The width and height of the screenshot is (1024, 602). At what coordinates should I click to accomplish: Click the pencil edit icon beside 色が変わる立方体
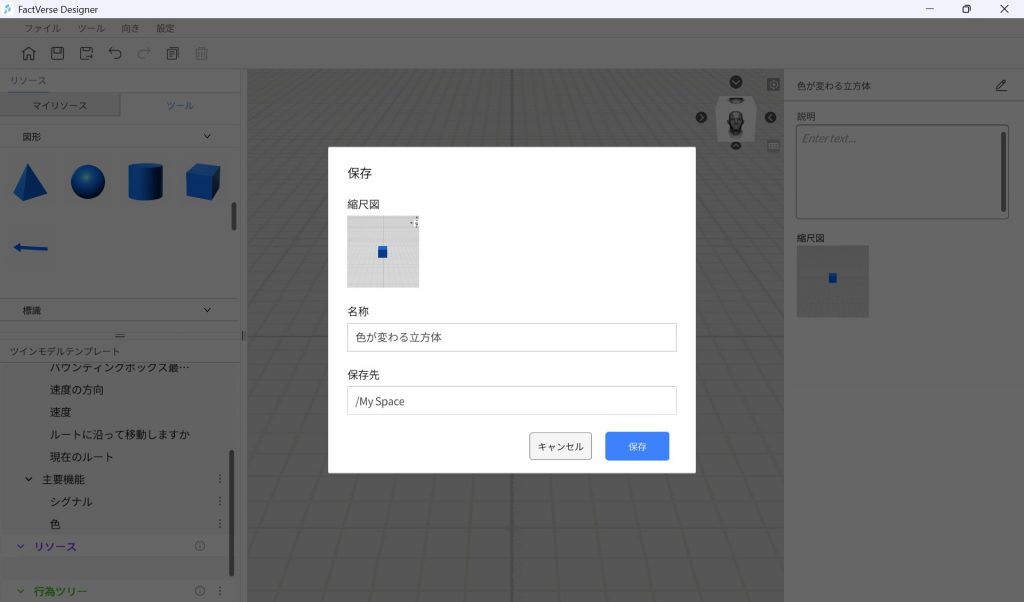pos(1001,86)
